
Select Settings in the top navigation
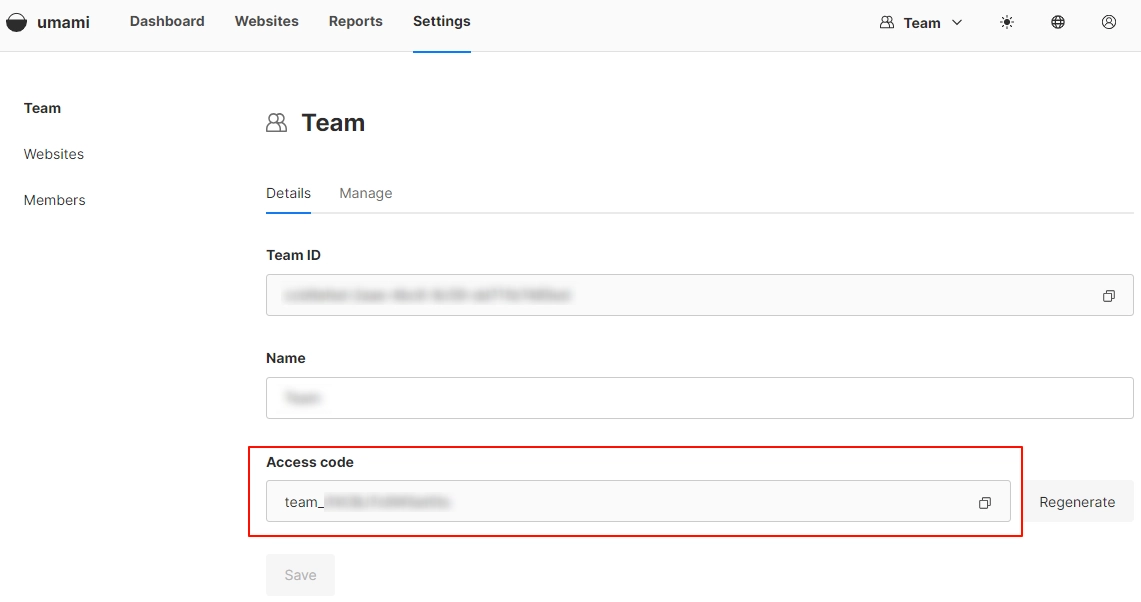click(x=441, y=21)
